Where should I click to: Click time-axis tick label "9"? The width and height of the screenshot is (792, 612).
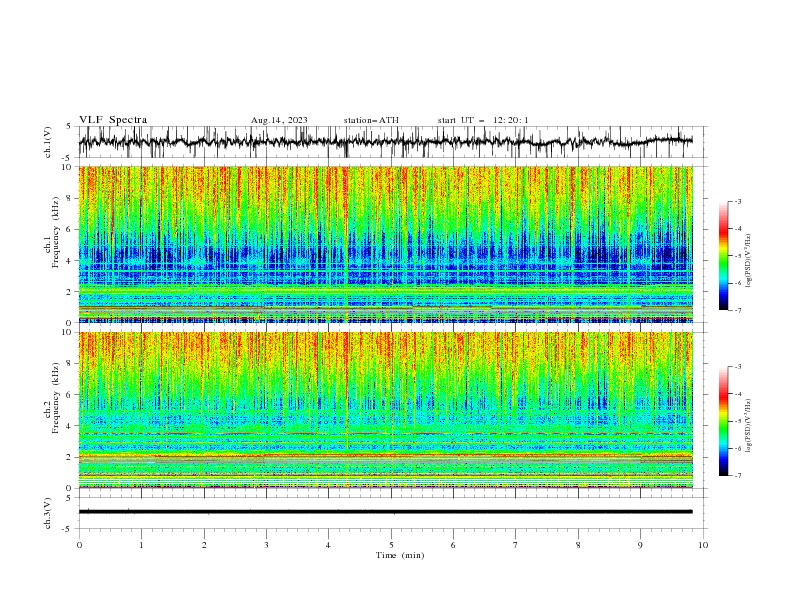pos(640,545)
